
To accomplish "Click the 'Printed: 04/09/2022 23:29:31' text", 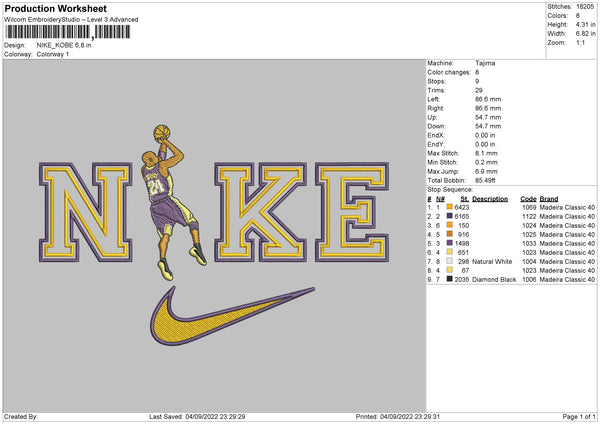I will point(398,417).
